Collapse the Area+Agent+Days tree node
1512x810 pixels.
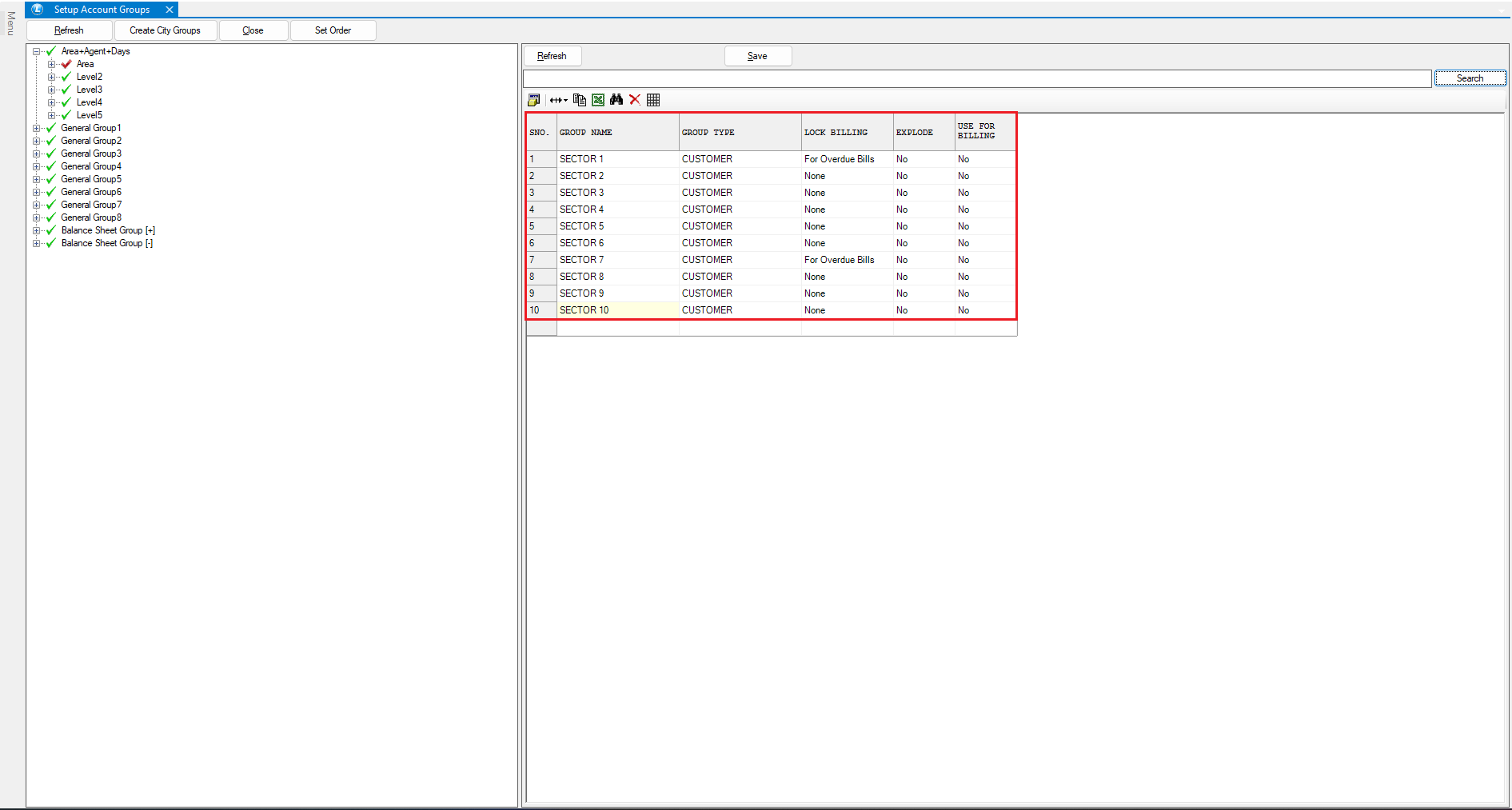[36, 51]
